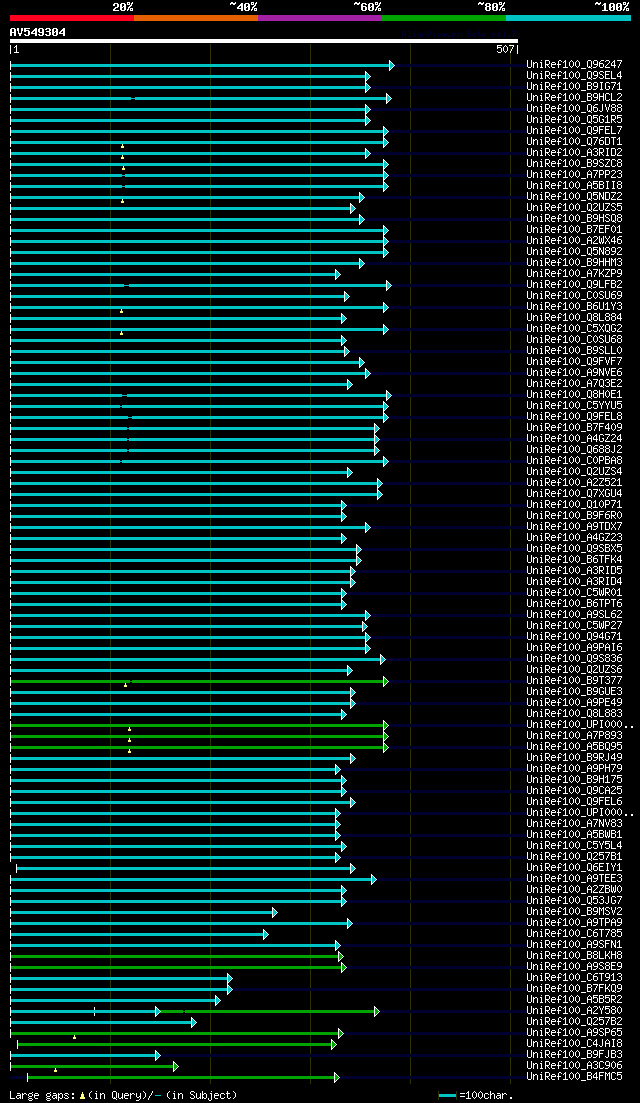The width and height of the screenshot is (640, 1103).
Task: Open the UniRef100_A5BQ95 entry
Action: (x=574, y=747)
